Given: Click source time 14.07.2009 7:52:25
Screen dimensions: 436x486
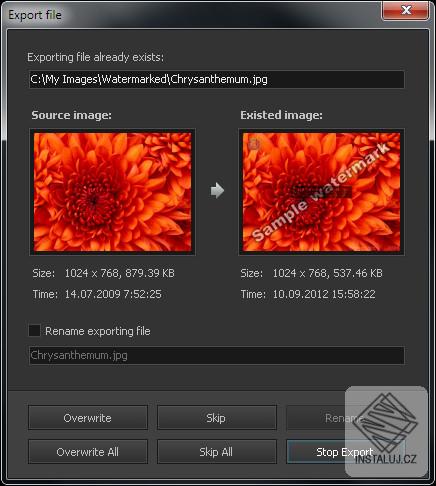Looking at the screenshot, I should (113, 294).
